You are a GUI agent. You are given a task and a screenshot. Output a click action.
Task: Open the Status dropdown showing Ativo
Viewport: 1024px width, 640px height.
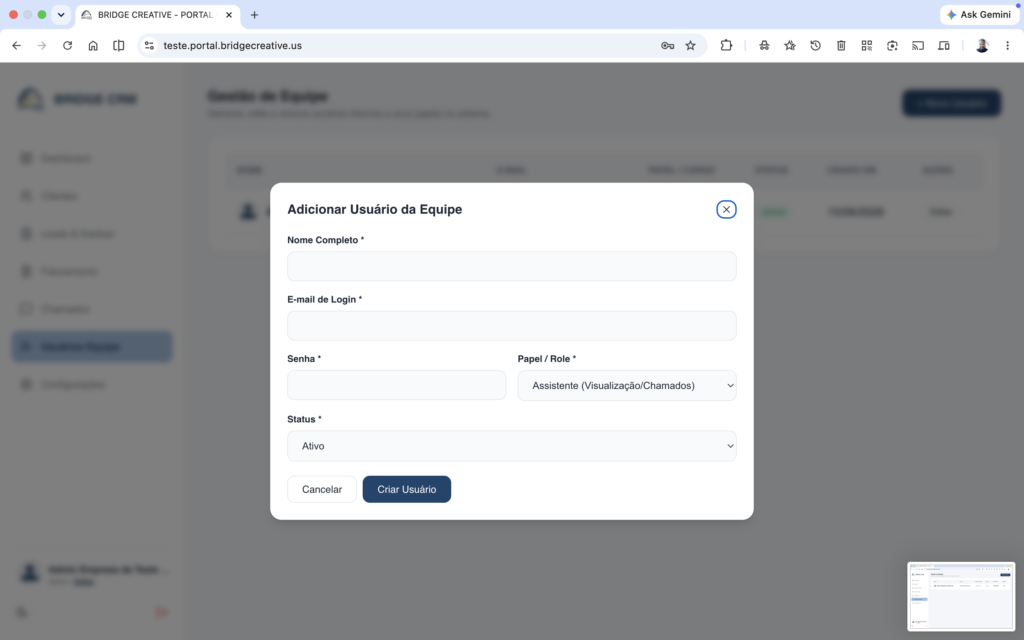tap(511, 446)
